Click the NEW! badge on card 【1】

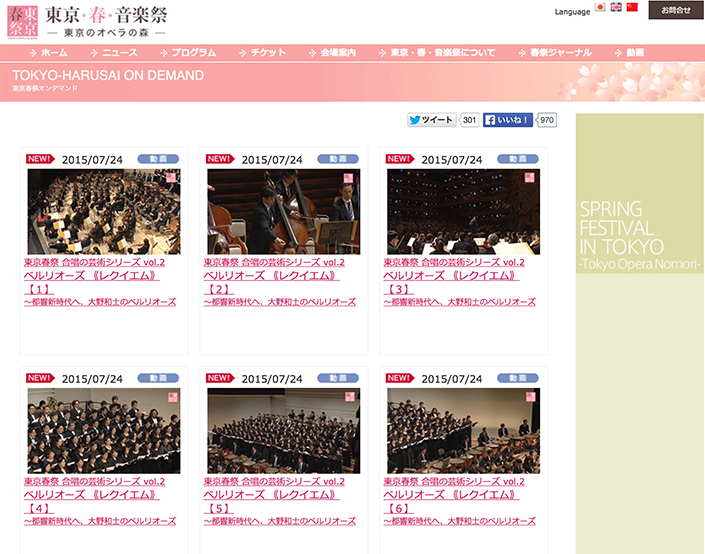coord(40,159)
